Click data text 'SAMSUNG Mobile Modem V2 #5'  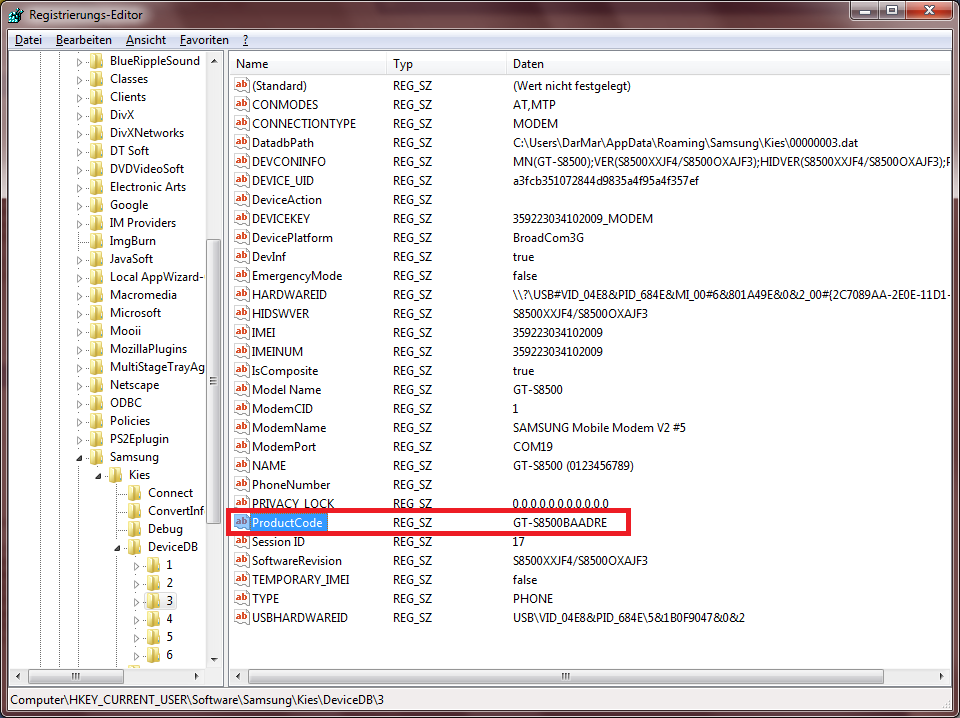pos(599,427)
